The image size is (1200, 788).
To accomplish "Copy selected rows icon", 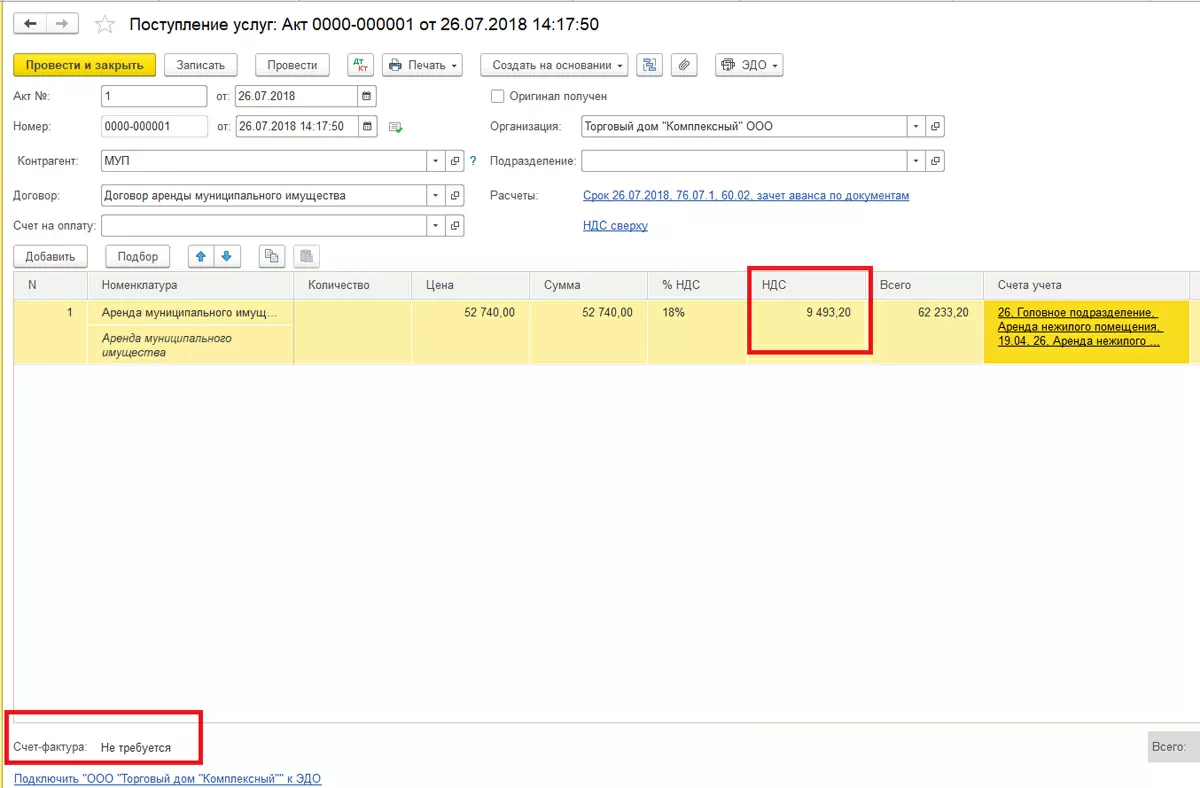I will (x=271, y=256).
